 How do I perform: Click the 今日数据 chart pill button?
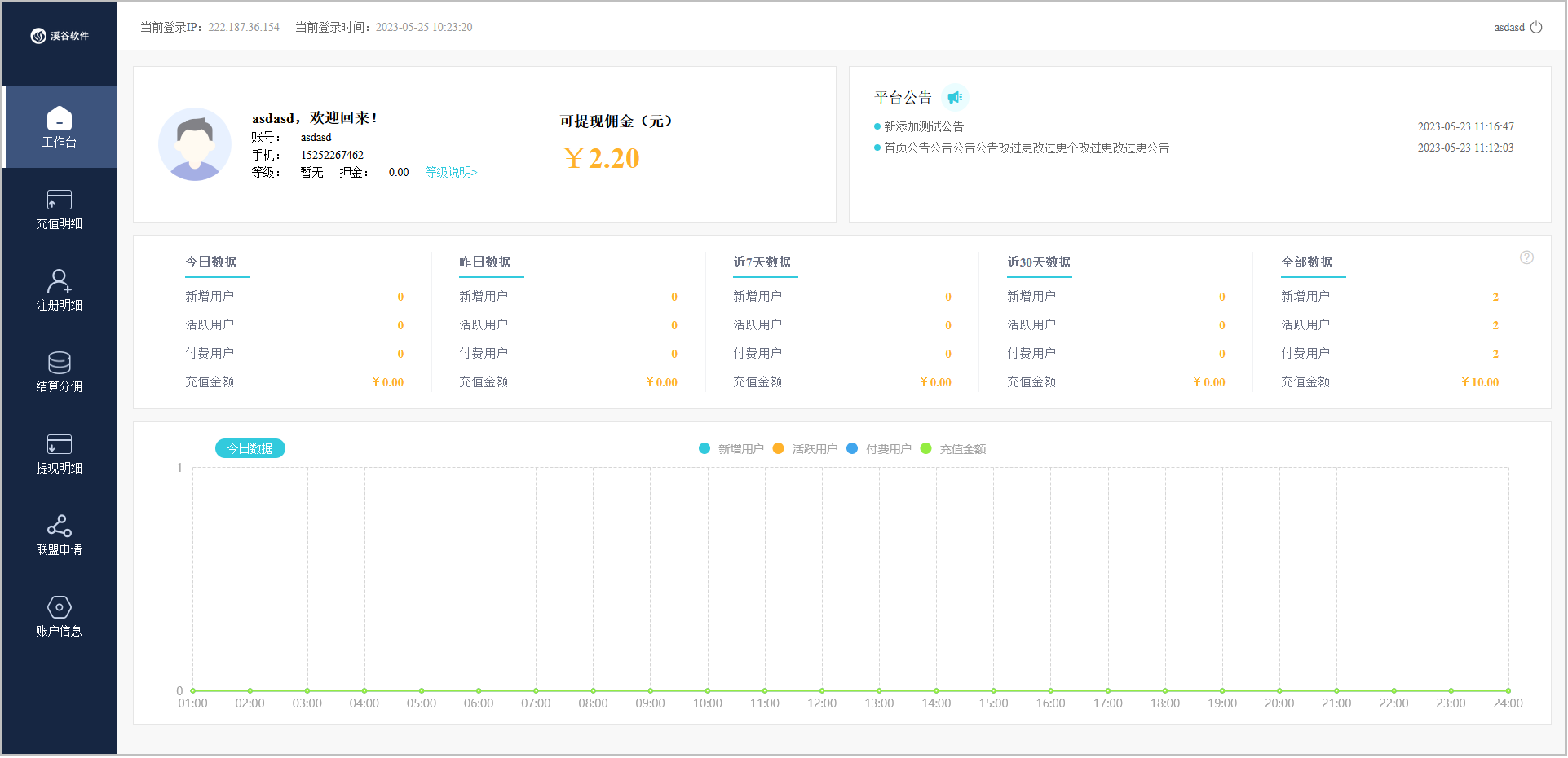click(250, 448)
